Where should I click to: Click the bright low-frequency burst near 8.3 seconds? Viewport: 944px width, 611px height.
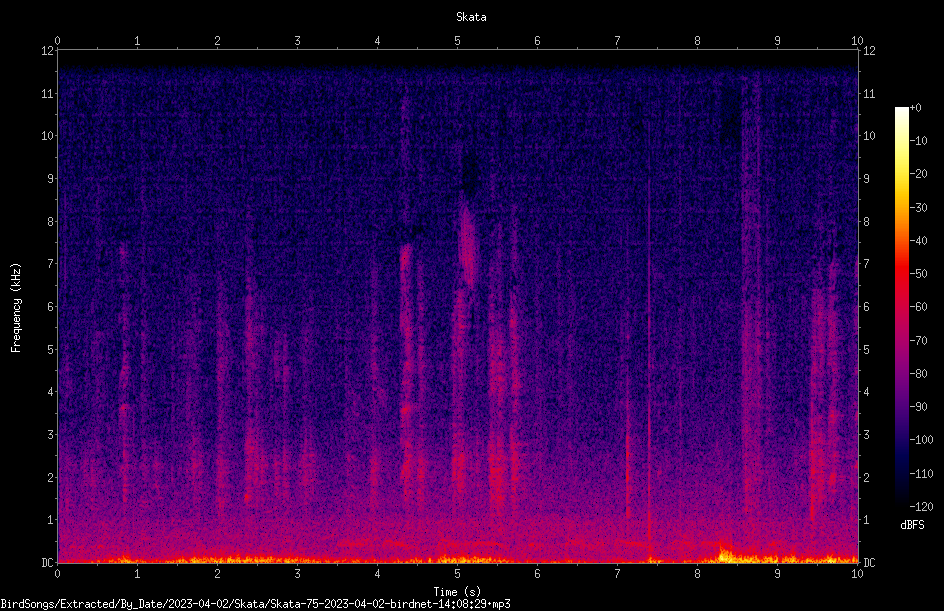[725, 554]
